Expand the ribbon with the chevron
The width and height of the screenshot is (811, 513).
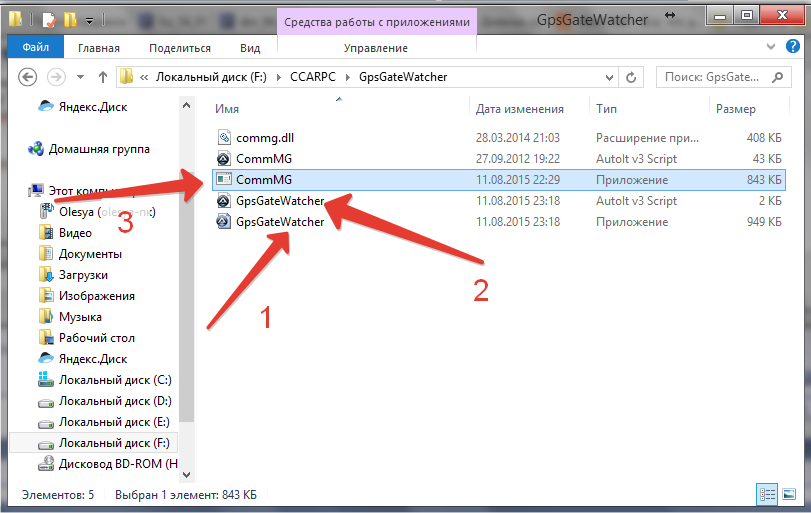[771, 47]
